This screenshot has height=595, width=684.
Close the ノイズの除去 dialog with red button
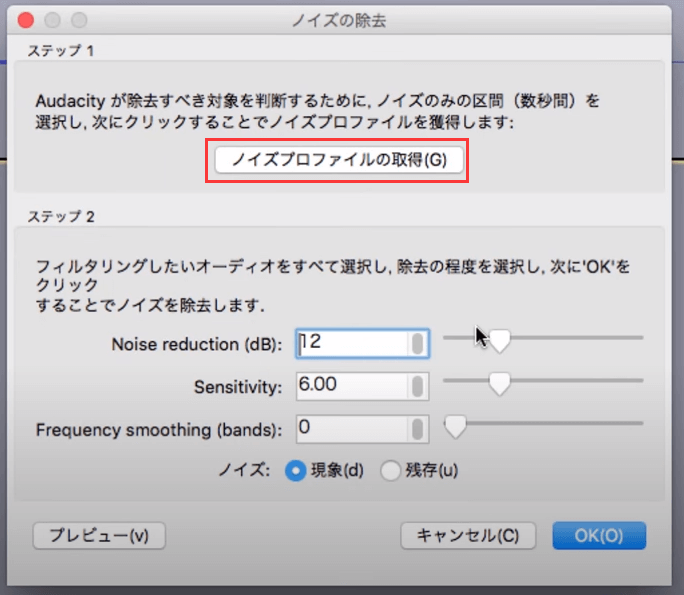click(x=26, y=20)
